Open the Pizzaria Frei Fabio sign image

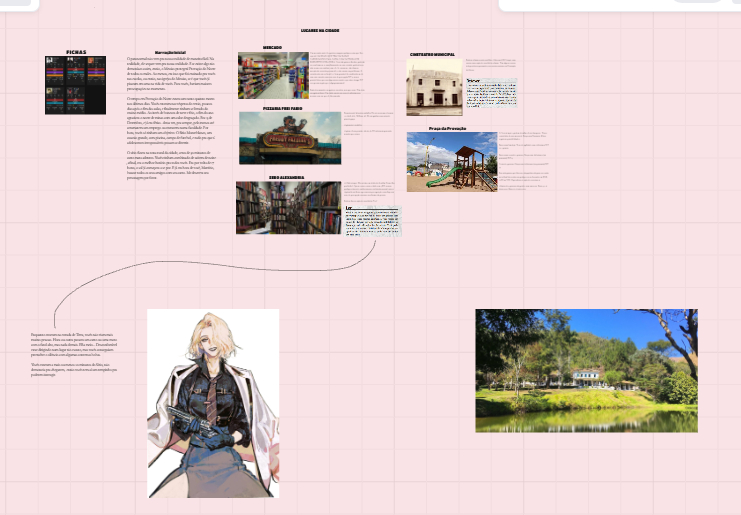pyautogui.click(x=275, y=138)
